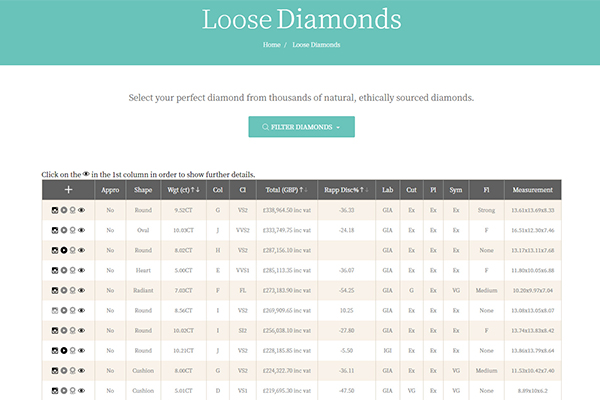
Task: Sort by the Total (GBP) column
Action: click(x=287, y=190)
